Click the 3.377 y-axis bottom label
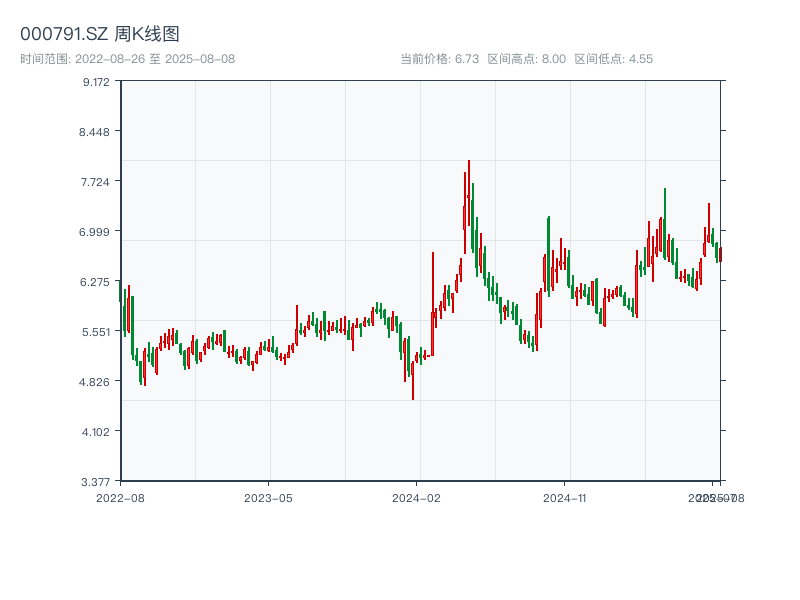The height and width of the screenshot is (600, 800). click(x=96, y=482)
